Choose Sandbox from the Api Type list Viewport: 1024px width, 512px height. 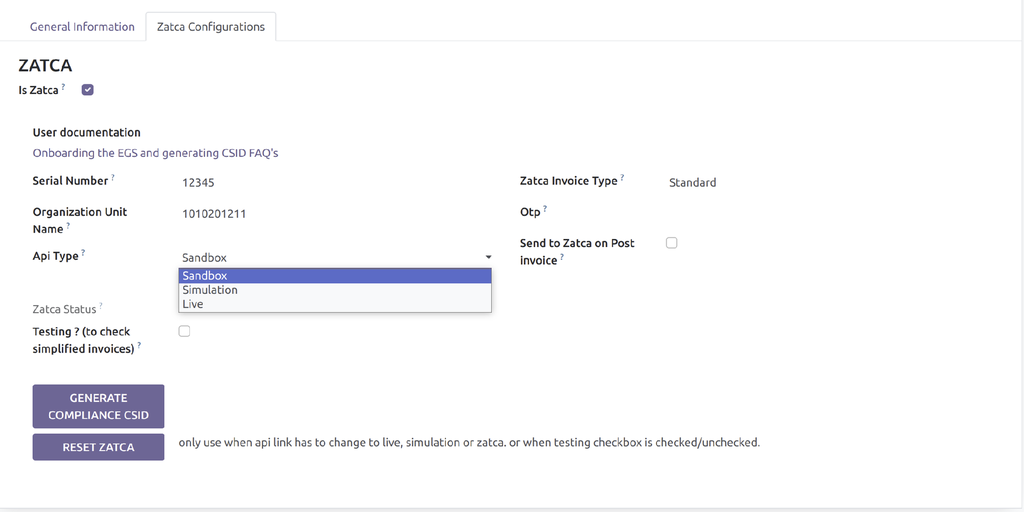click(x=335, y=276)
